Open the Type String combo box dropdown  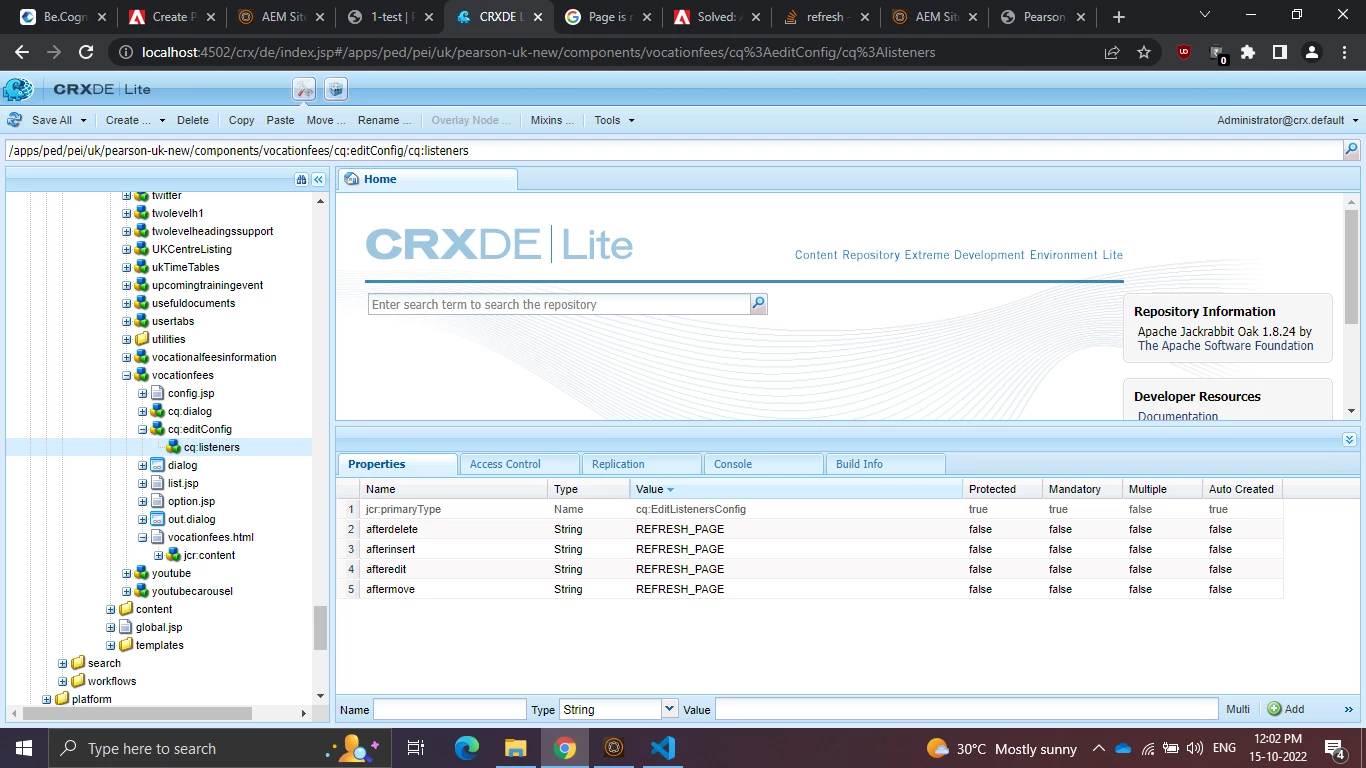click(669, 709)
